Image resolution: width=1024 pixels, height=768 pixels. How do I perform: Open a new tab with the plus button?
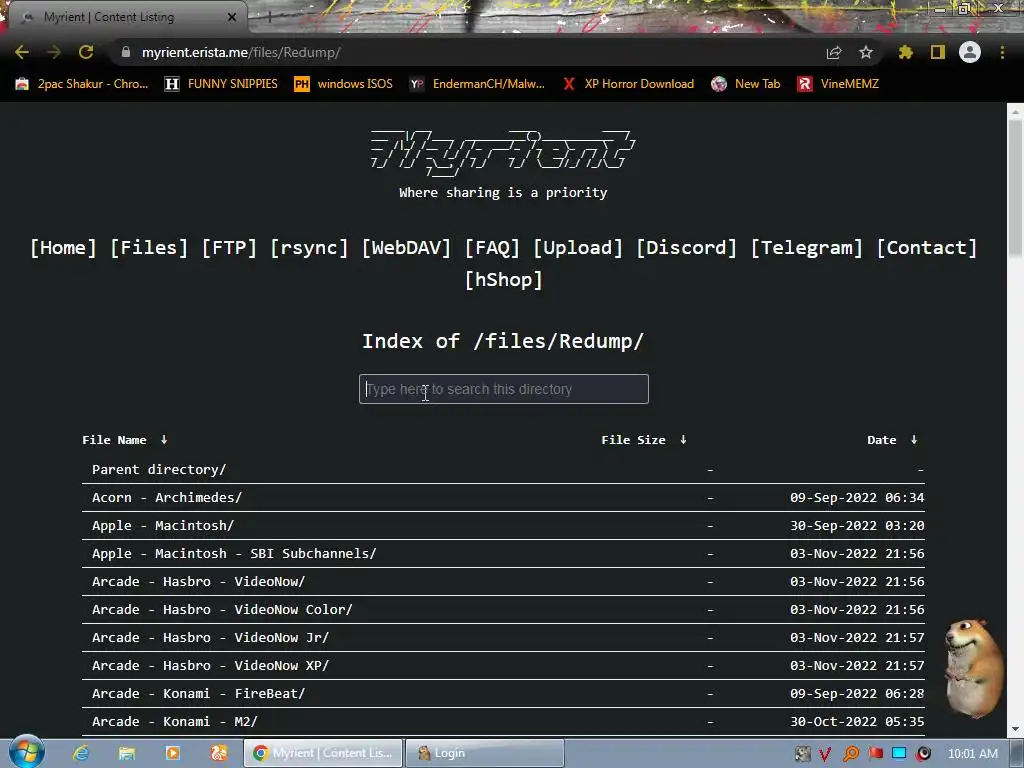pos(269,18)
